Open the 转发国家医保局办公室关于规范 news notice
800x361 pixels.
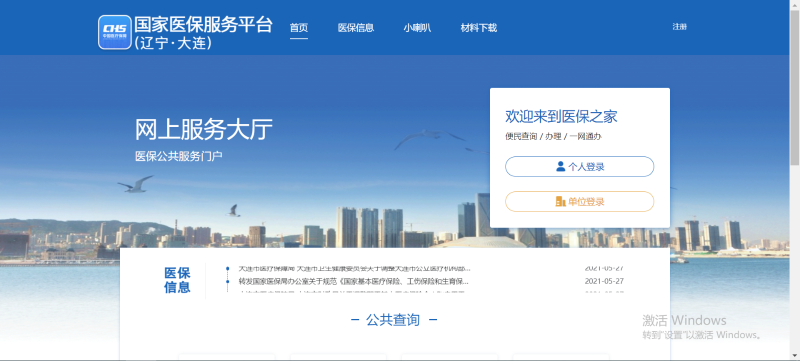[x=354, y=281]
